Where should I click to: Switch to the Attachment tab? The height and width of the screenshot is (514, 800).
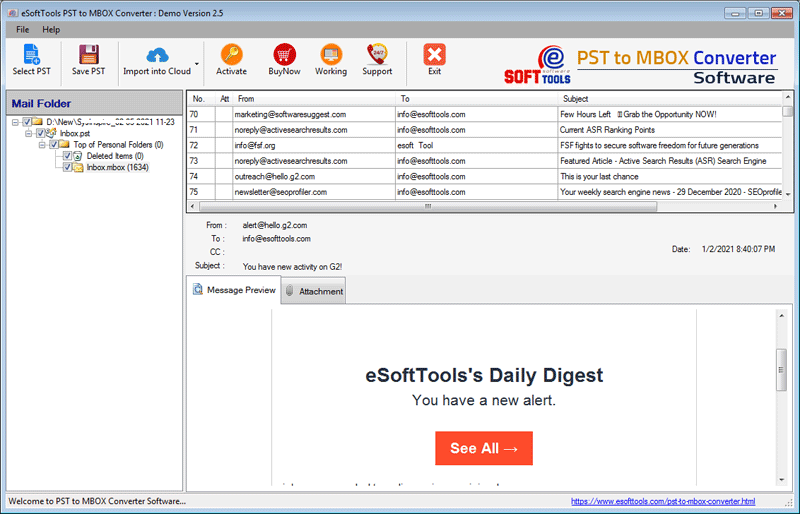click(313, 291)
